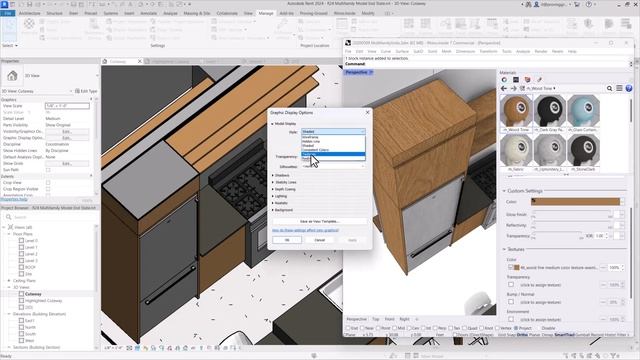The height and width of the screenshot is (360, 640).
Task: Click the wood Color swatch in Custom Settings
Action: coord(575,202)
